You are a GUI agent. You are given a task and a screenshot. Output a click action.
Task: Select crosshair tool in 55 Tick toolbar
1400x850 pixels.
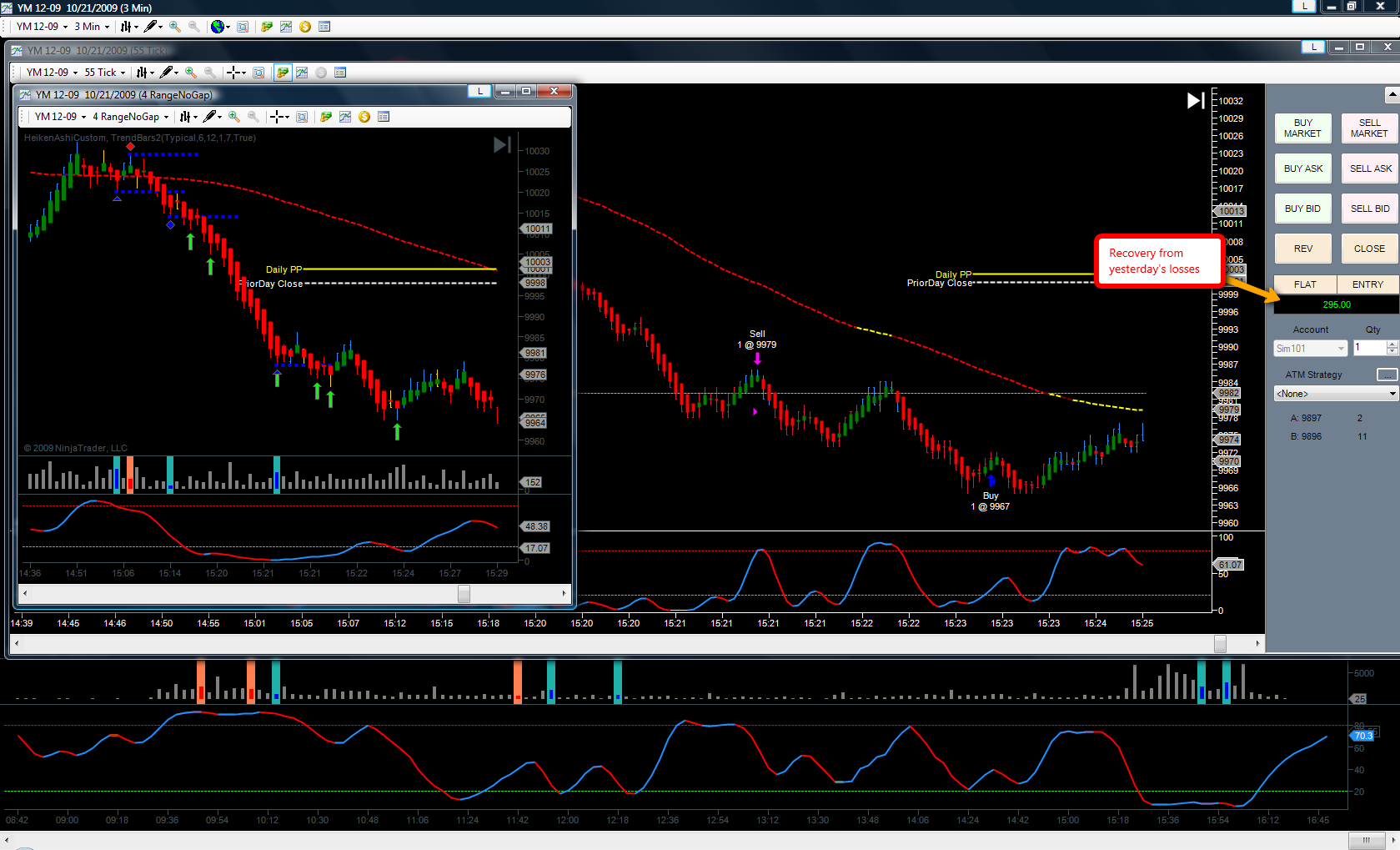[236, 73]
